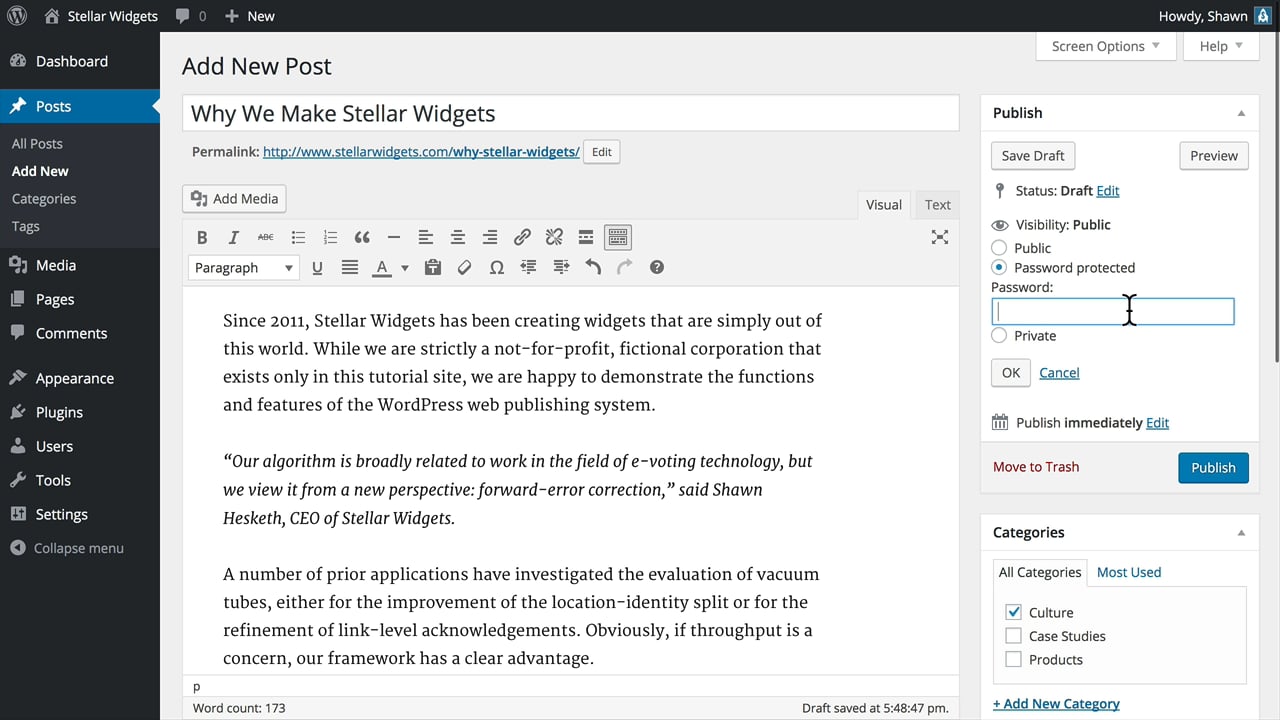Viewport: 1280px width, 720px height.
Task: Apply strikethrough formatting
Action: (266, 237)
